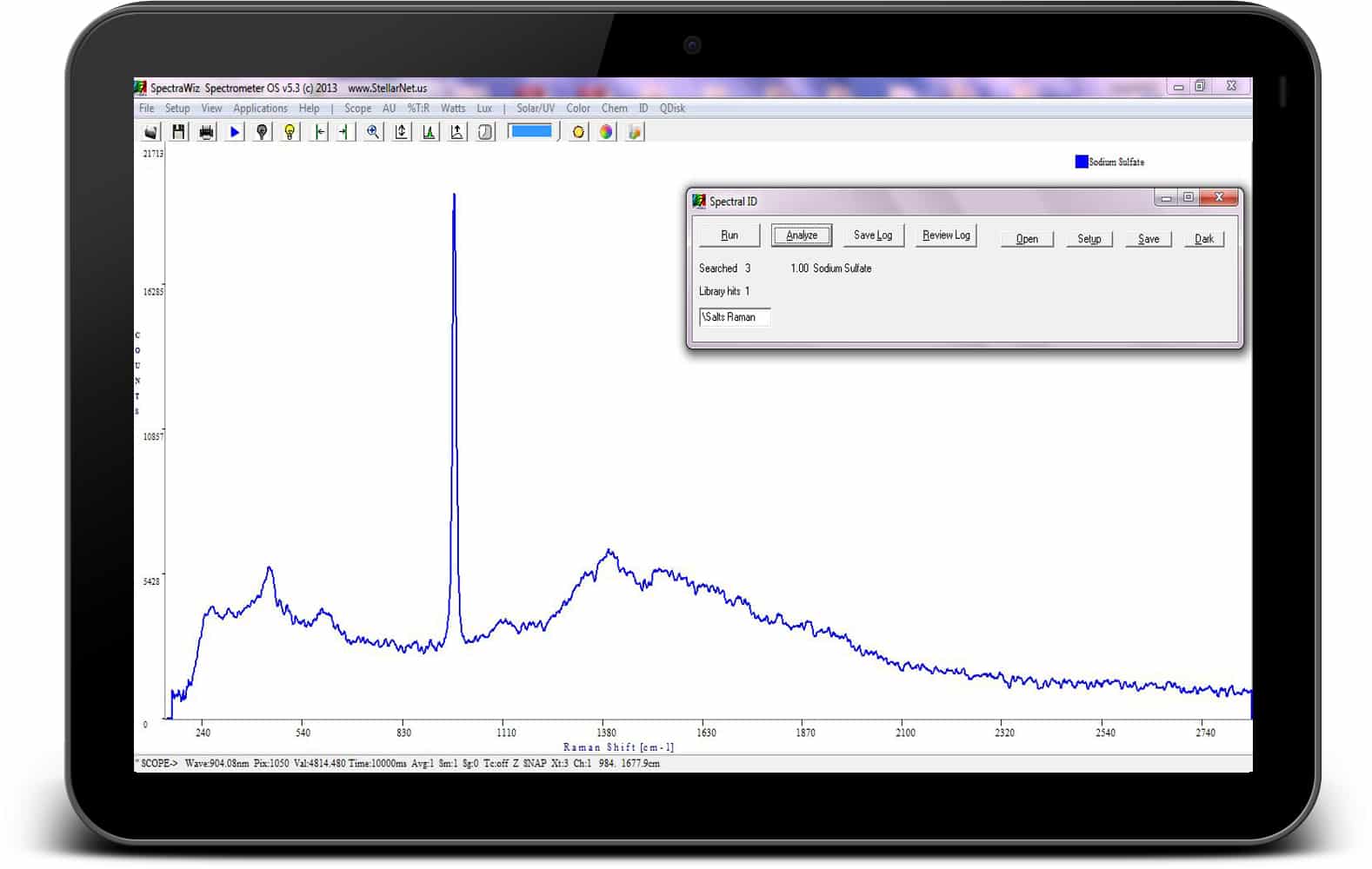Click the printer icon in toolbar
The image size is (1372, 869).
coord(206,132)
